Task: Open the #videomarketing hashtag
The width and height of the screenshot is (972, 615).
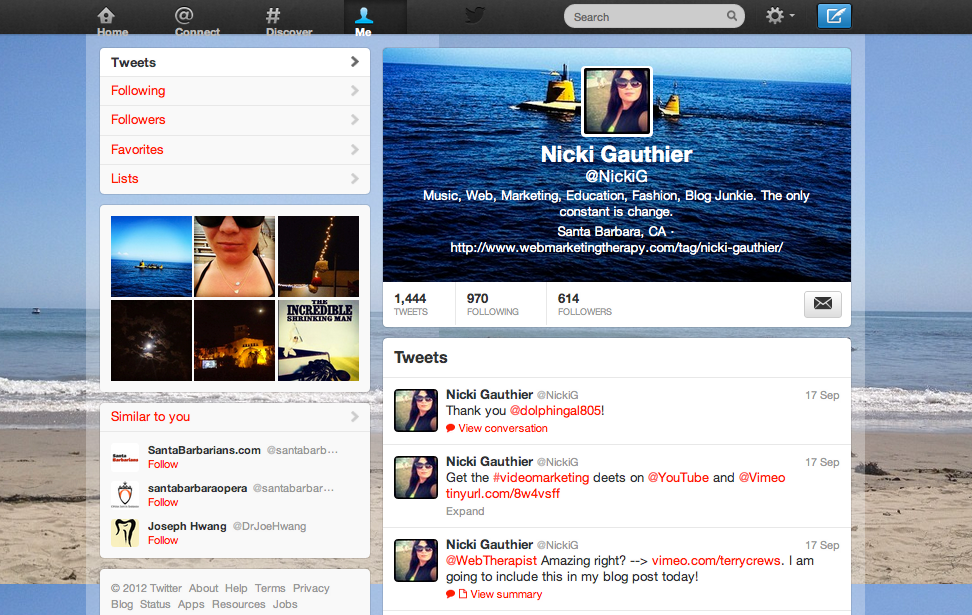Action: pos(541,478)
